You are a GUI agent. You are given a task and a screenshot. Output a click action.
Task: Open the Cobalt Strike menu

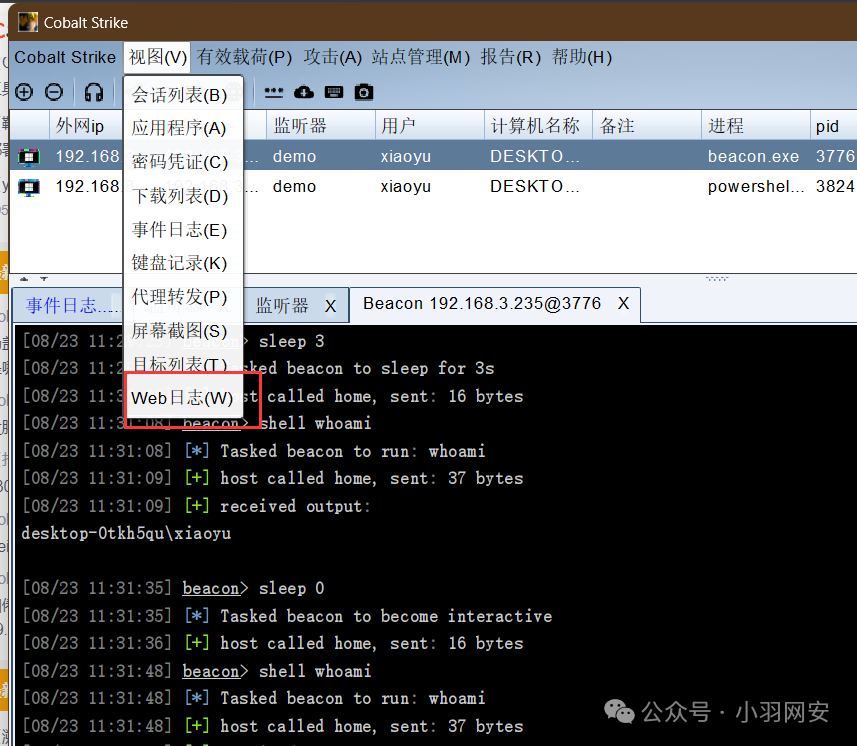[65, 57]
